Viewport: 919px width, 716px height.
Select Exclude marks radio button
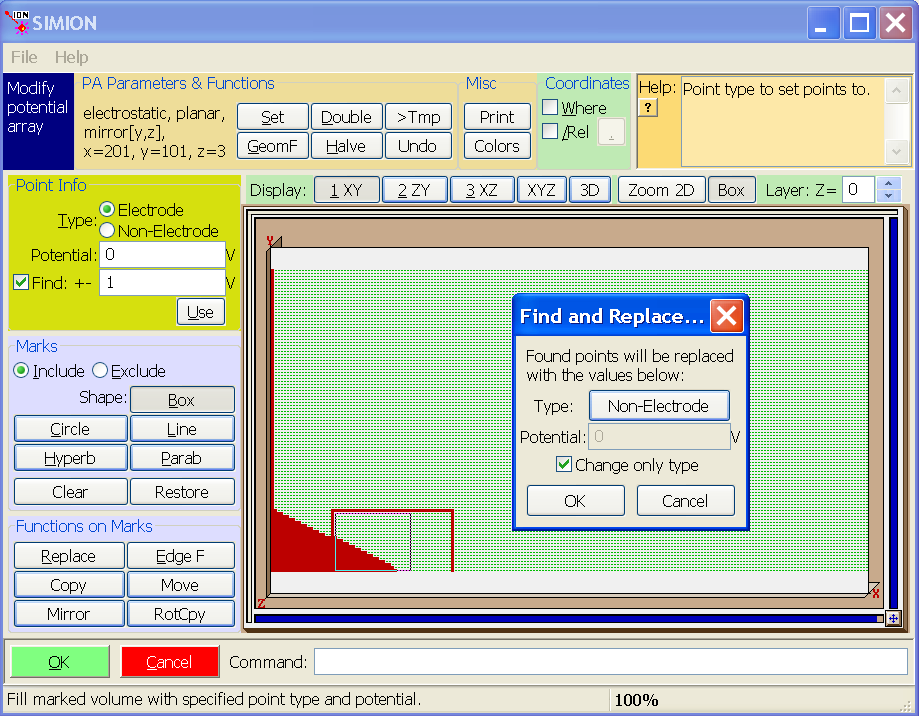100,370
